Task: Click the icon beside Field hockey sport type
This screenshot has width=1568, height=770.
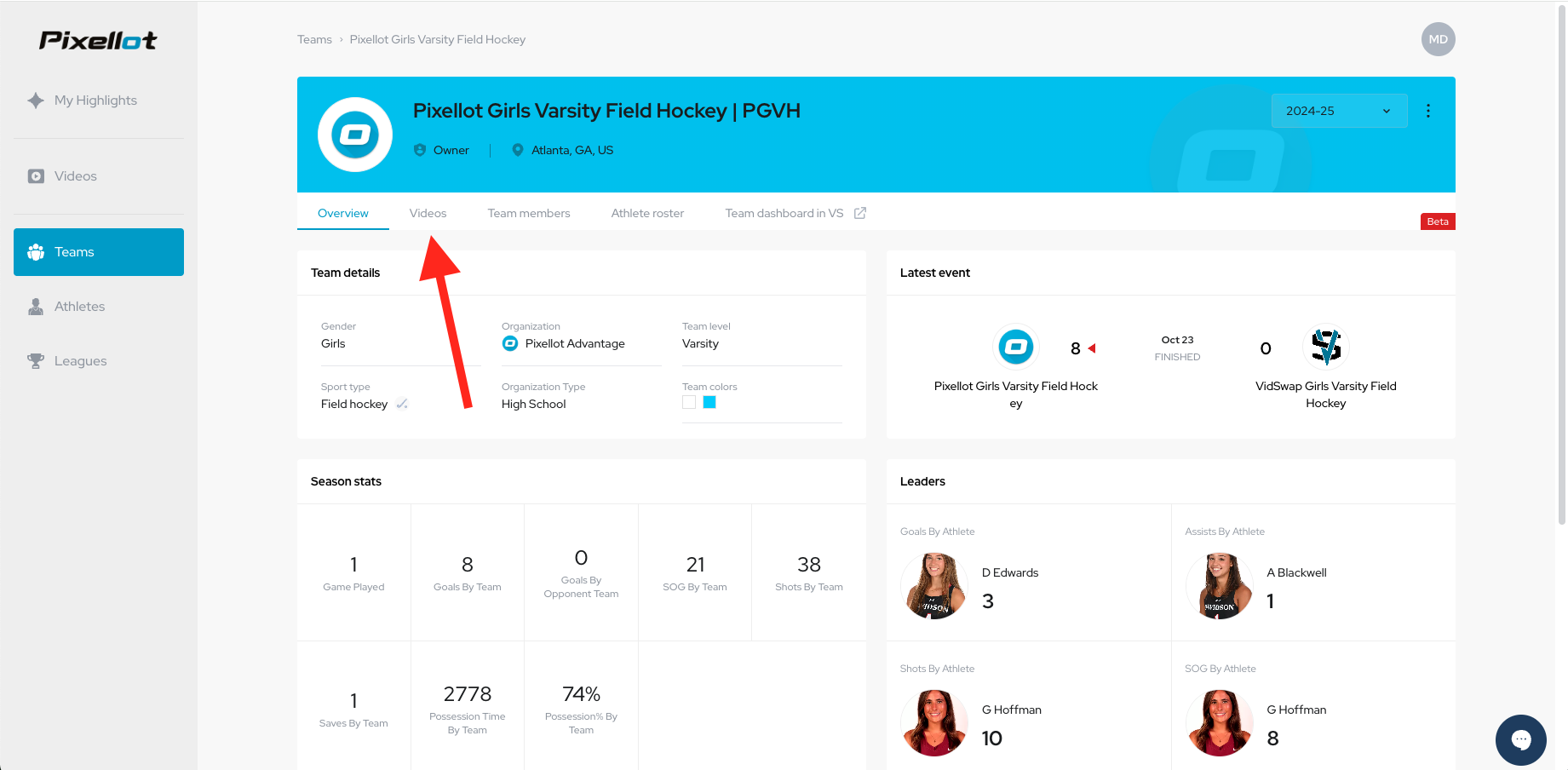Action: [x=402, y=404]
